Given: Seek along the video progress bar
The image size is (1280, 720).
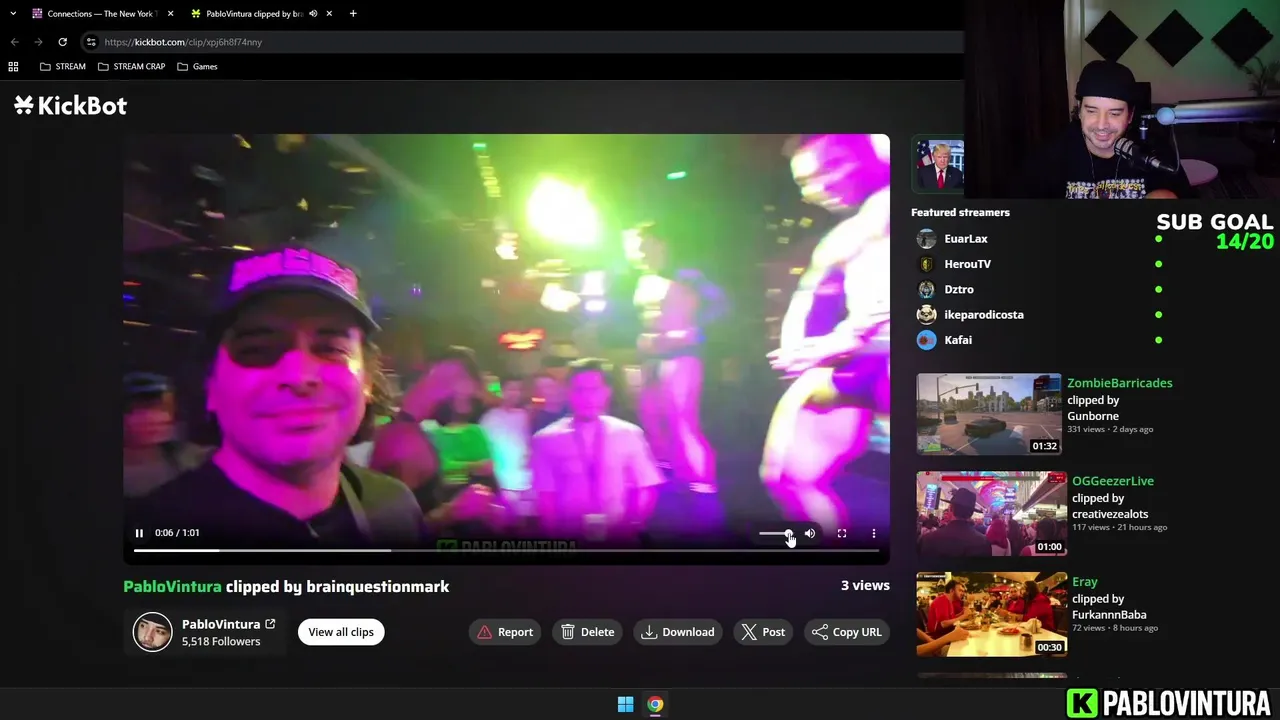Looking at the screenshot, I should pyautogui.click(x=506, y=550).
